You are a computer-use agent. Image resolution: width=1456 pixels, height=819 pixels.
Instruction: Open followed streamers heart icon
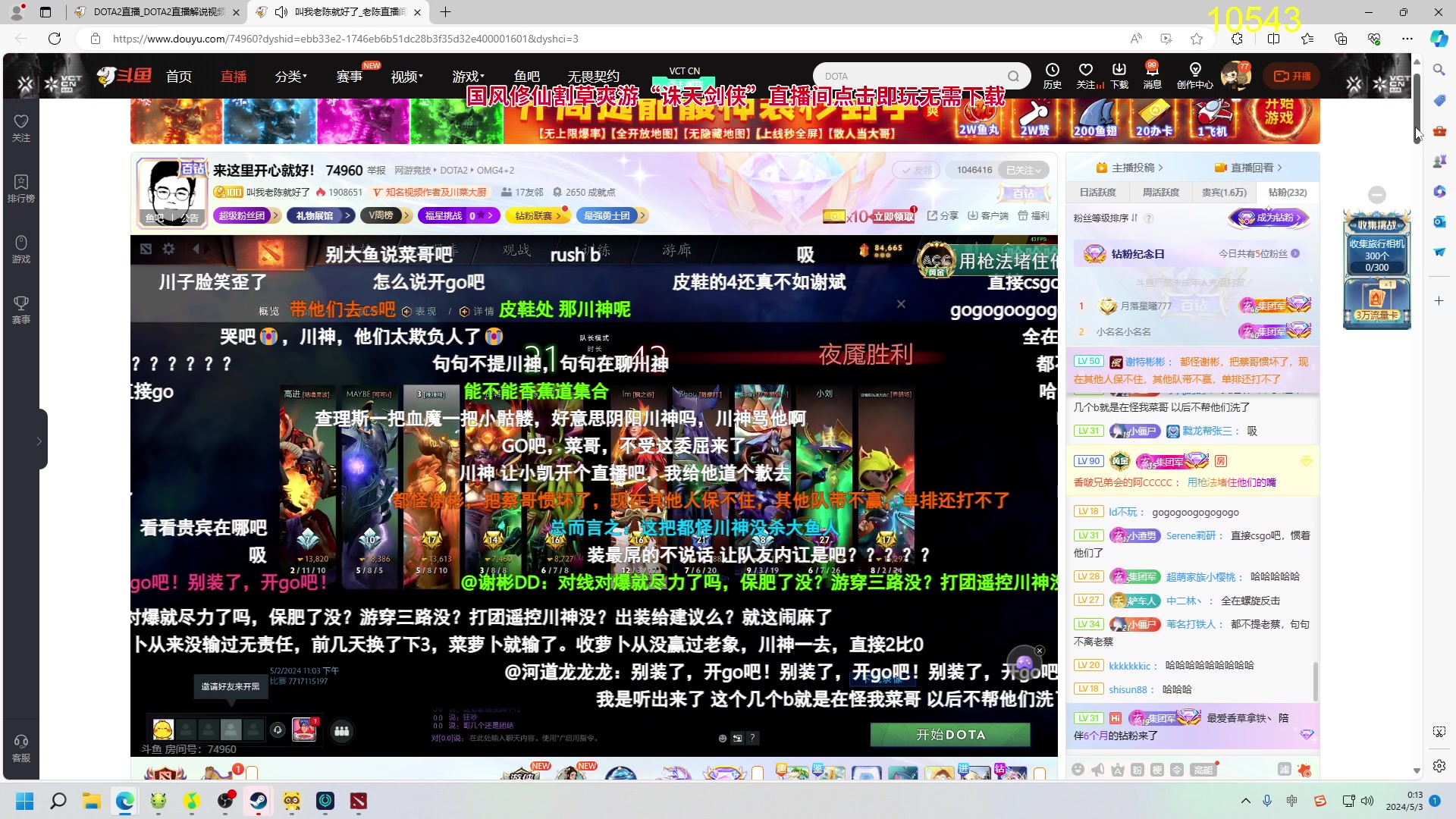[1085, 70]
